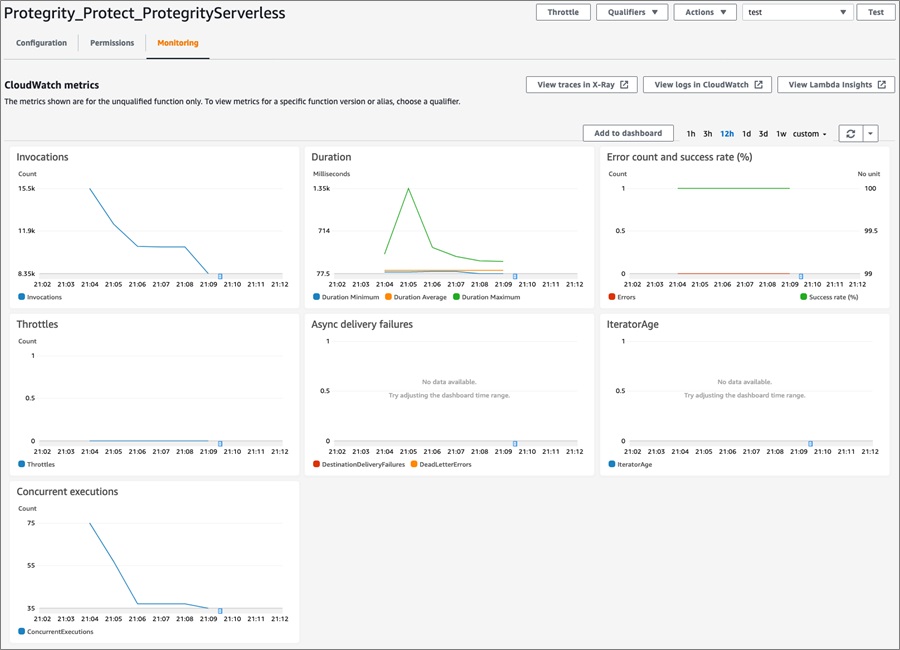Image resolution: width=900 pixels, height=650 pixels.
Task: Click the 'No unit' label in Error count chart
Action: click(x=868, y=174)
